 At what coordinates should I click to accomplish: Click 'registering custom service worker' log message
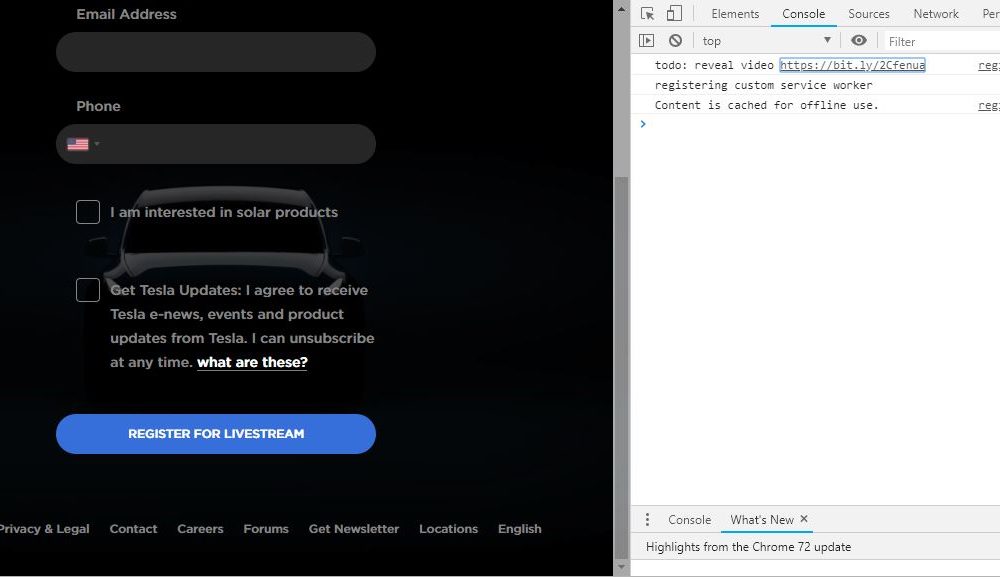coord(763,85)
